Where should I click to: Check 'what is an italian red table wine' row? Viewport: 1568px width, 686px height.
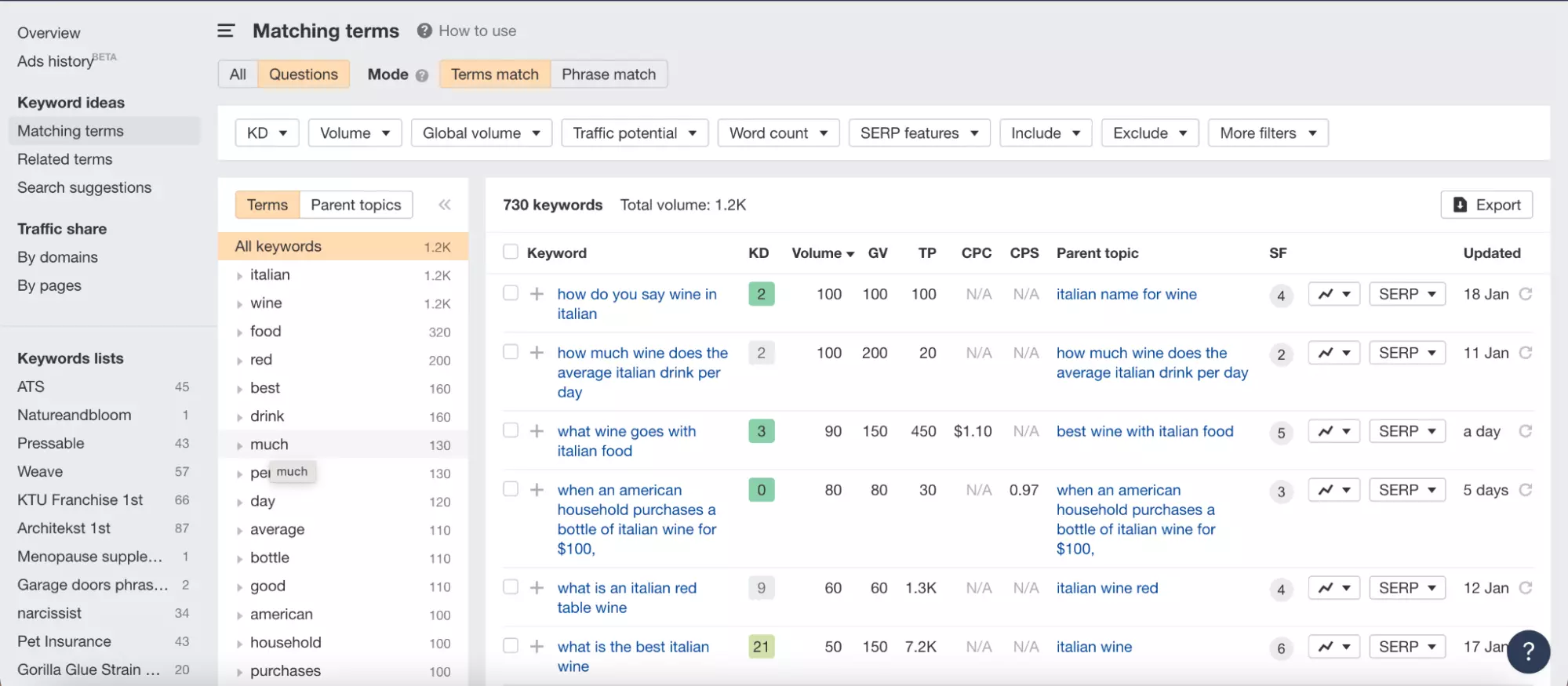tap(511, 586)
